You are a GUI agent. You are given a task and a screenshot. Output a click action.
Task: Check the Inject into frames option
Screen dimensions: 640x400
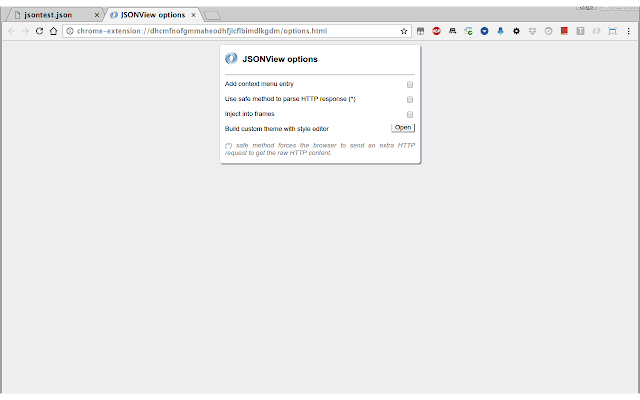pos(410,114)
